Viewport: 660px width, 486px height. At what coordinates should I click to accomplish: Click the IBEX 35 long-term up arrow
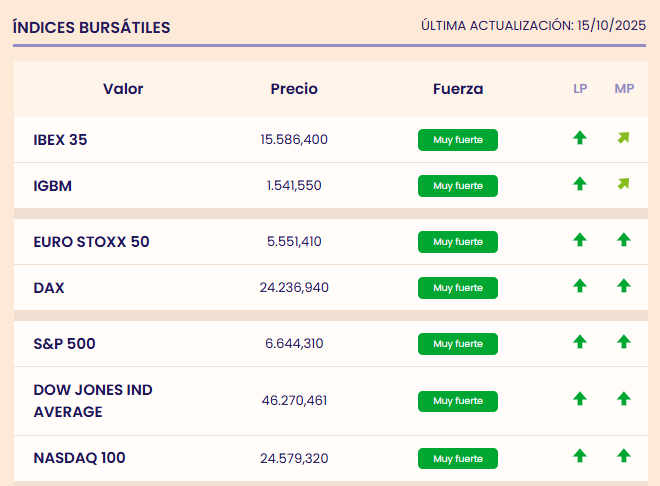coord(579,139)
